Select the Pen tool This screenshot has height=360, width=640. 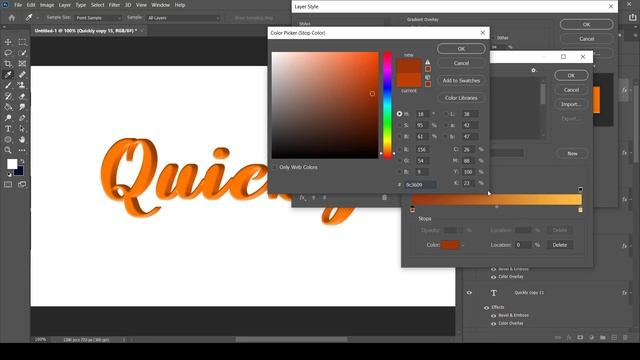pos(22,118)
